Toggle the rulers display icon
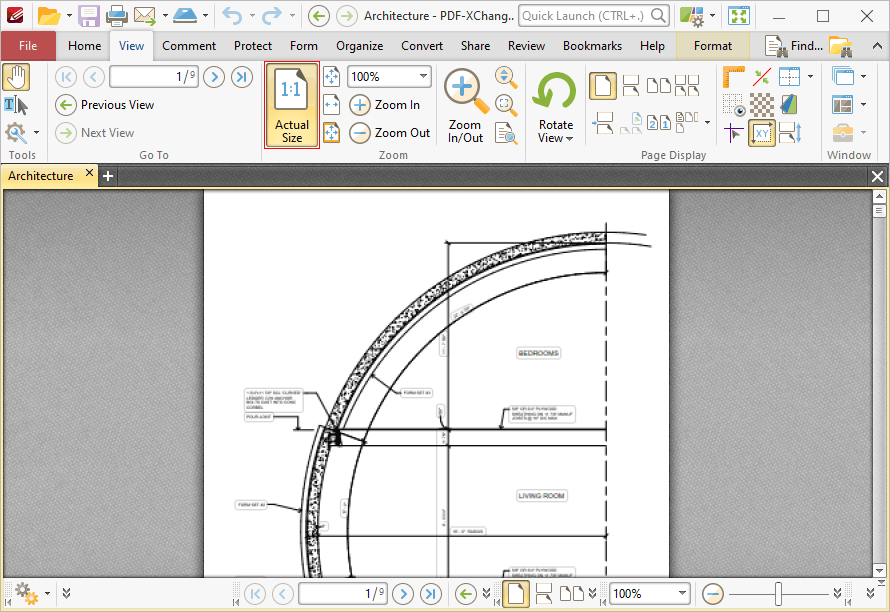Screen dimensions: 890x612 (734, 77)
